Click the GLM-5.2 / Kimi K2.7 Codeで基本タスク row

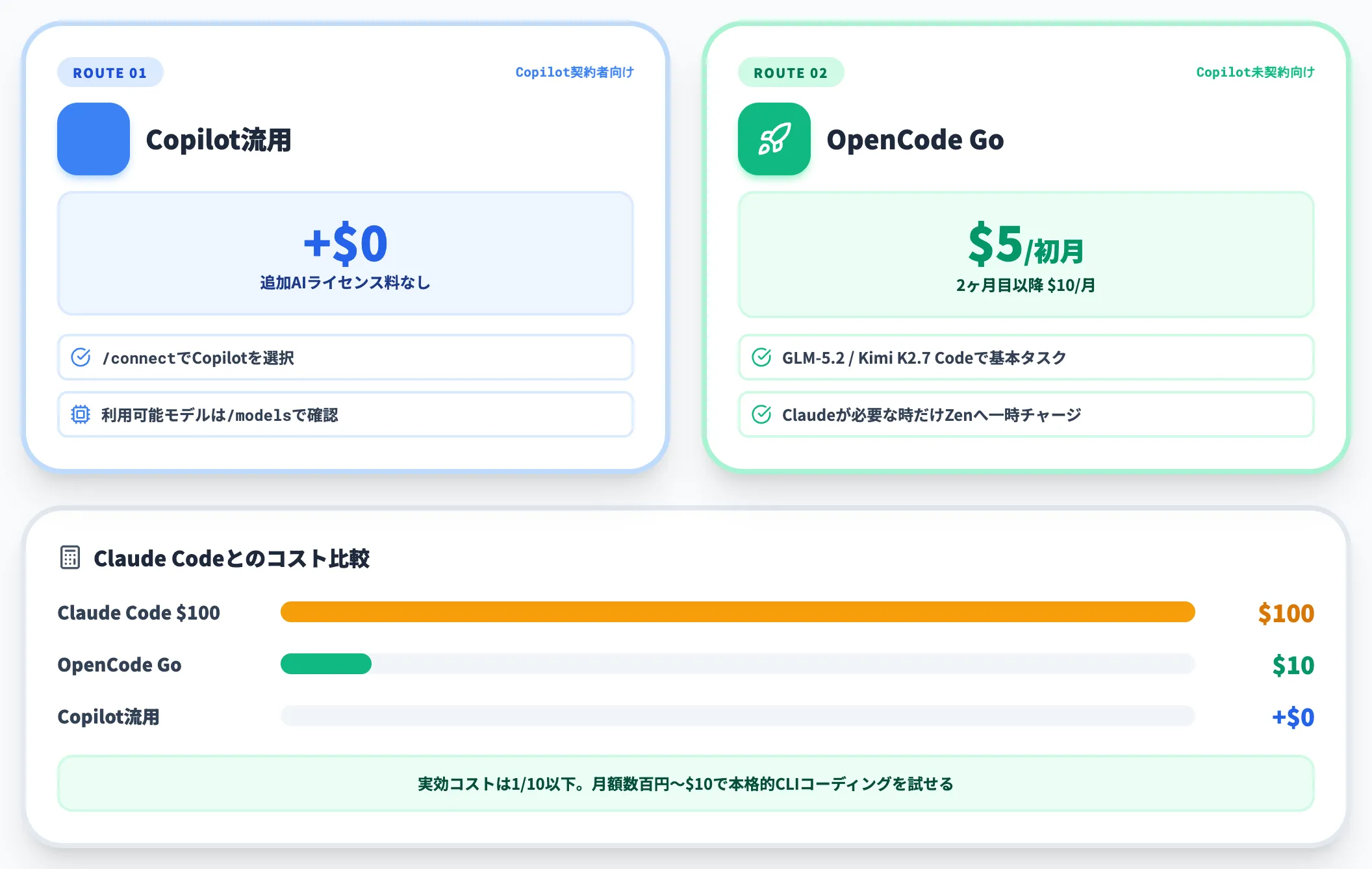tap(1026, 357)
